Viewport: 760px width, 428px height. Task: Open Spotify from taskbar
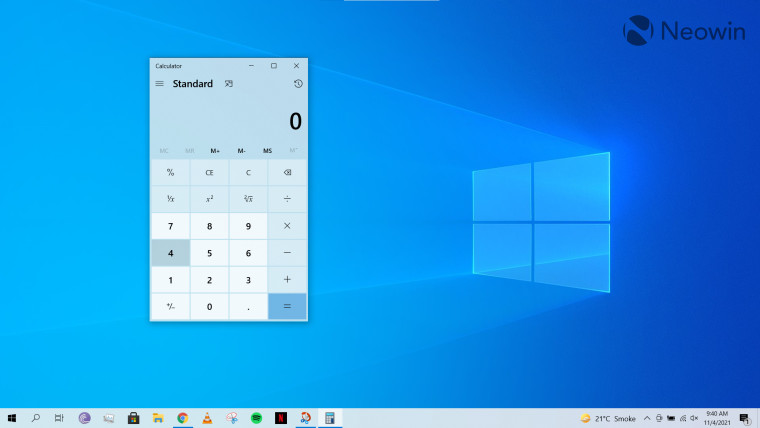coord(256,418)
